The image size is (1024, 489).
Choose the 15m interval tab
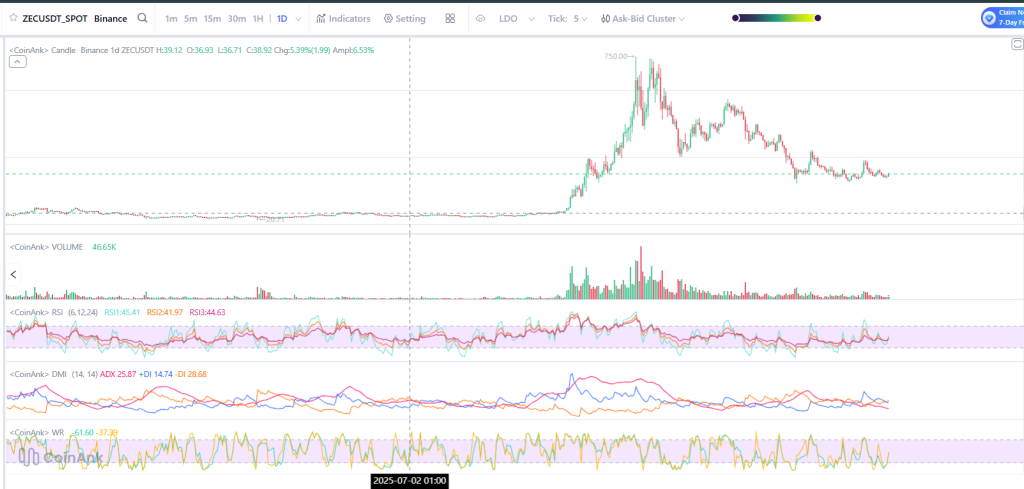click(212, 18)
